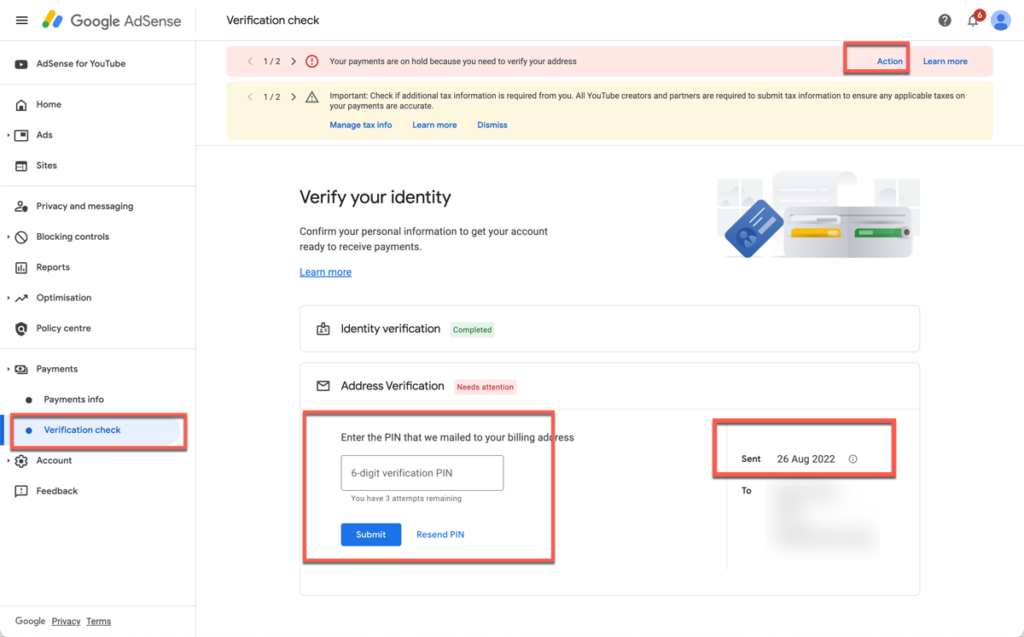
Task: Expand the Blocking controls arrow
Action: point(8,237)
